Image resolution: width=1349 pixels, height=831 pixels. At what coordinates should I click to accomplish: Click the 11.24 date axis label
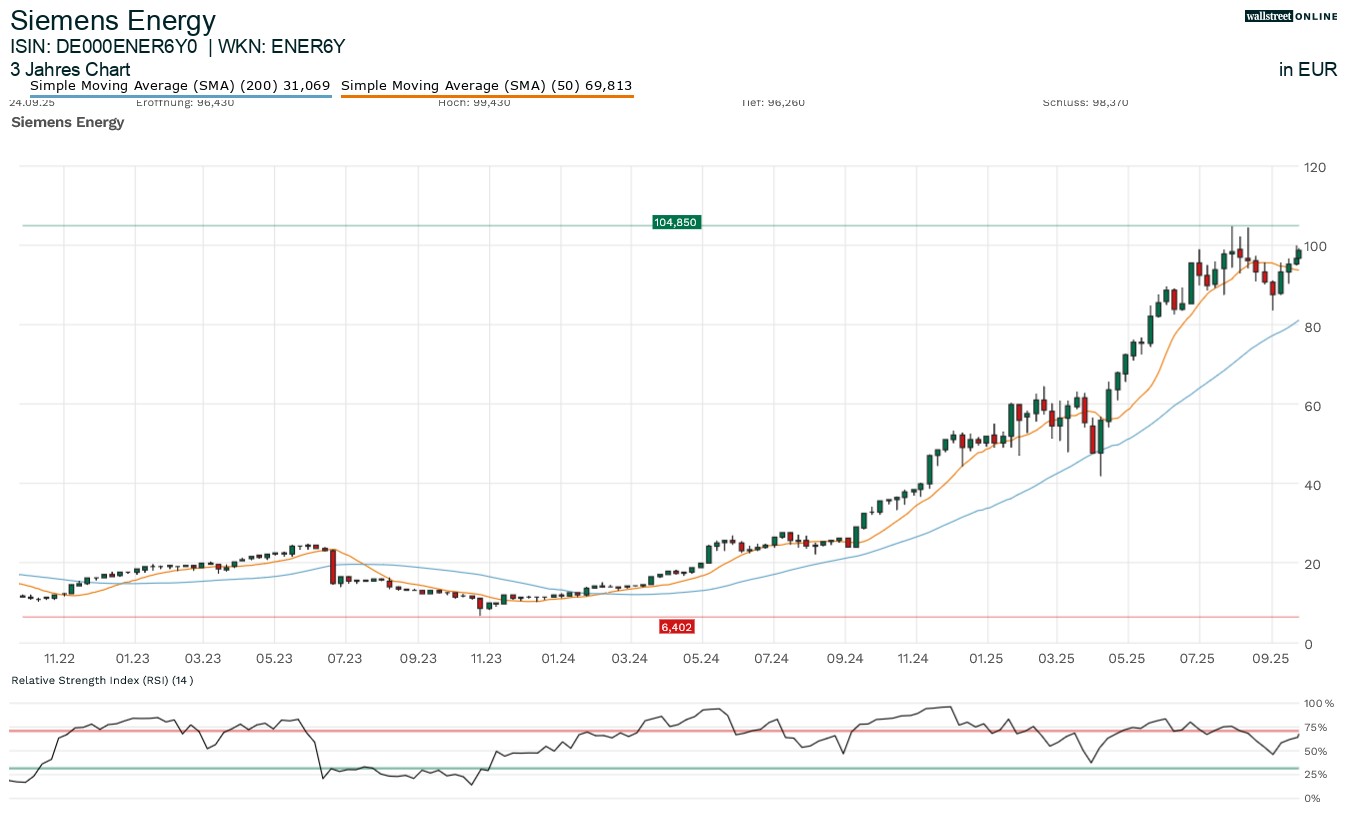(x=914, y=658)
